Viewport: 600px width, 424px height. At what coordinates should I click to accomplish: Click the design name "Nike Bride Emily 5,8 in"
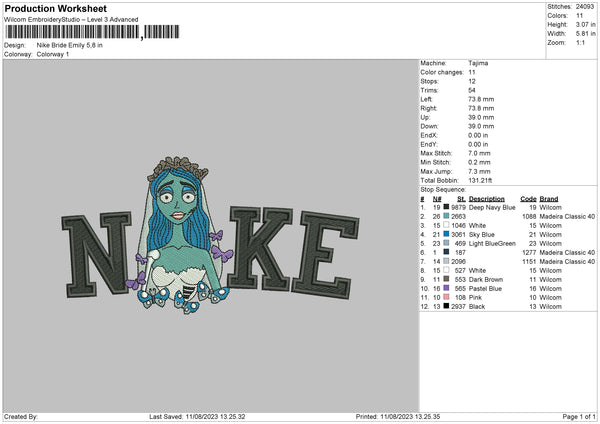pyautogui.click(x=70, y=45)
